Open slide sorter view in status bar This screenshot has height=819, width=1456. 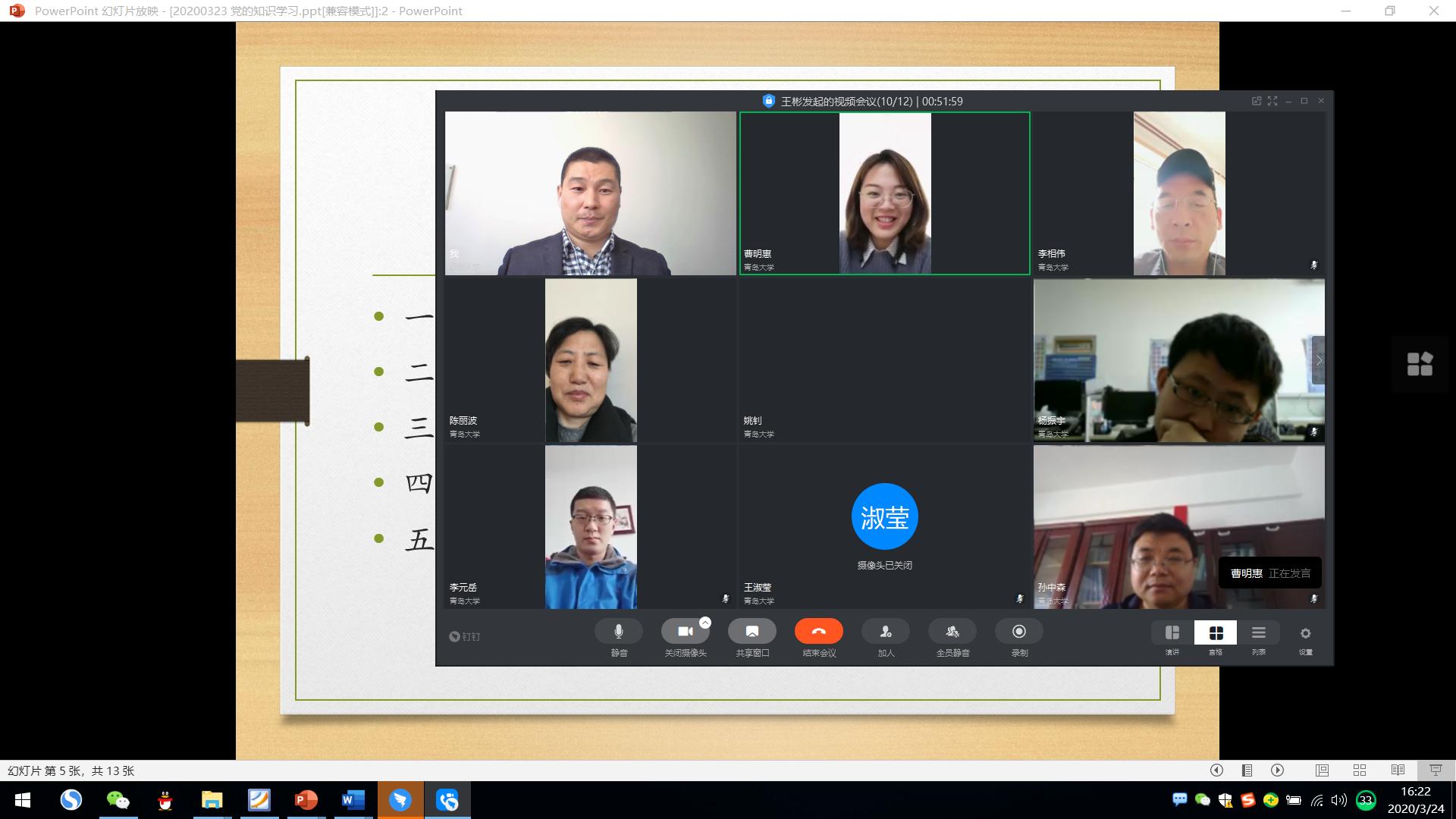pos(1360,770)
